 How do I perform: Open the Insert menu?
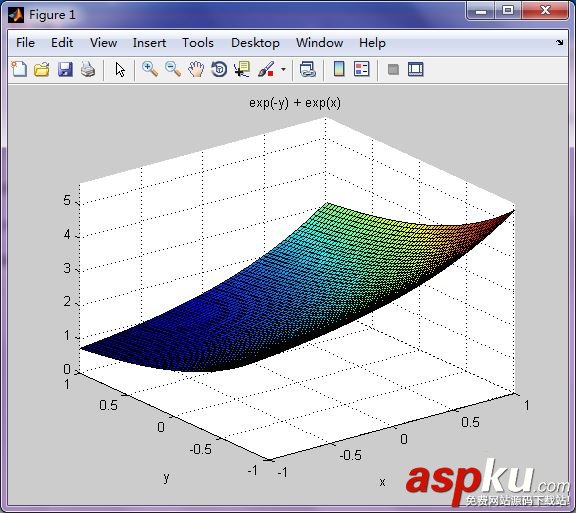click(x=149, y=43)
